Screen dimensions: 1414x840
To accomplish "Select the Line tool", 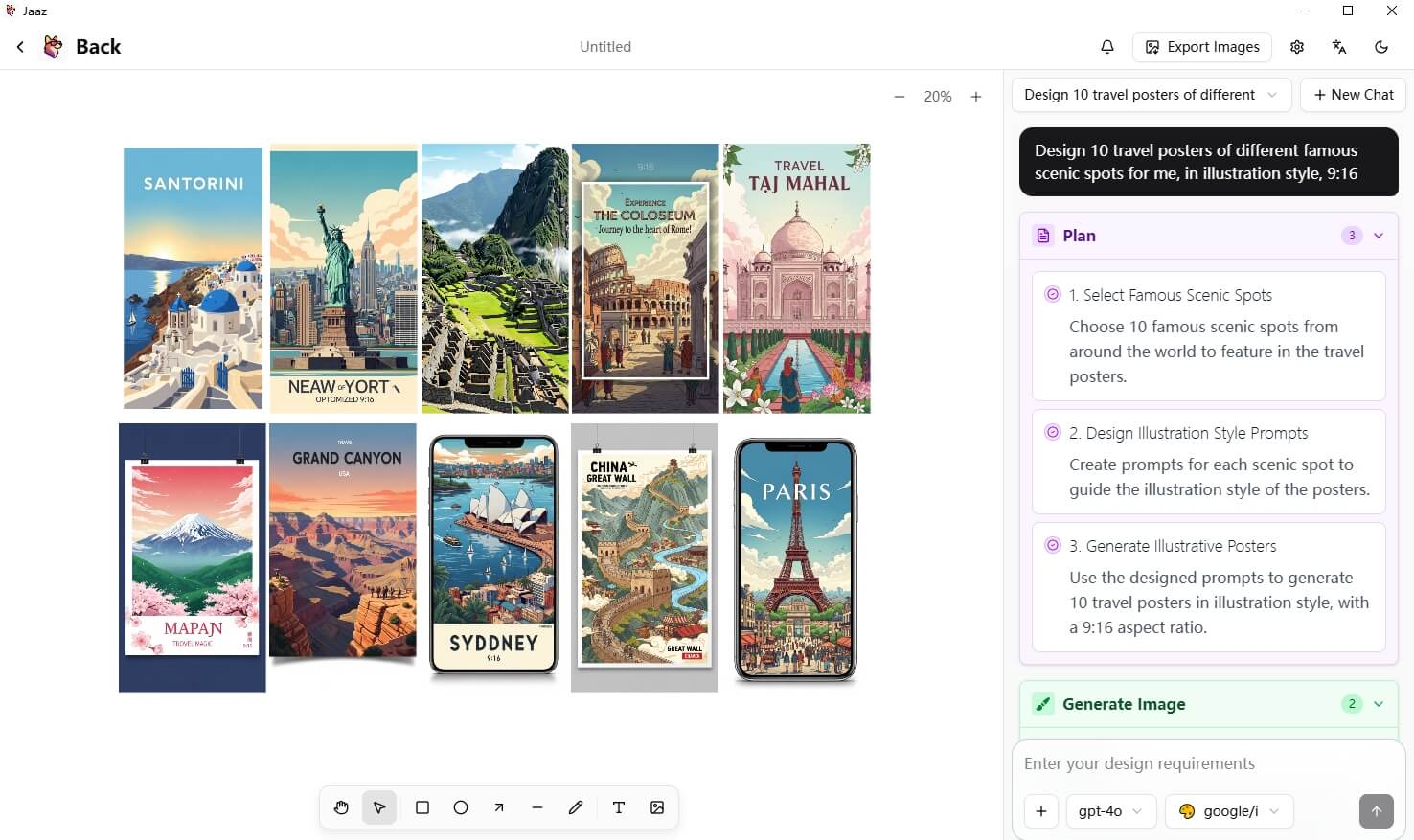I will tap(537, 807).
